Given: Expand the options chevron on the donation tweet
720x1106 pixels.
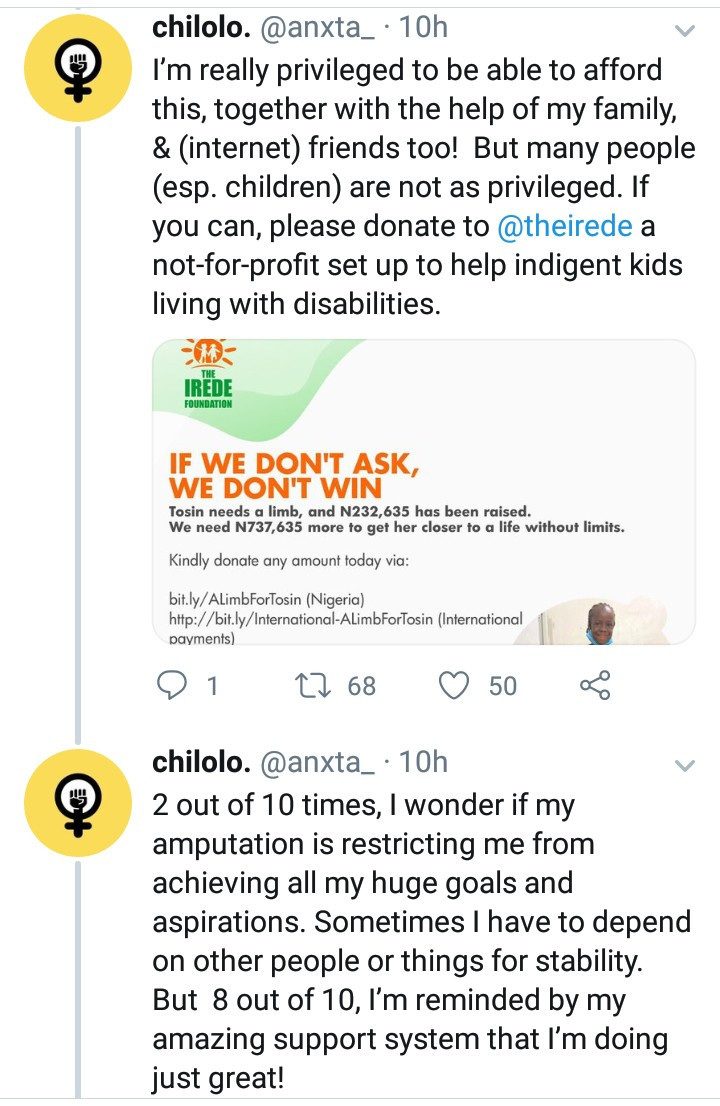Looking at the screenshot, I should pos(685,31).
